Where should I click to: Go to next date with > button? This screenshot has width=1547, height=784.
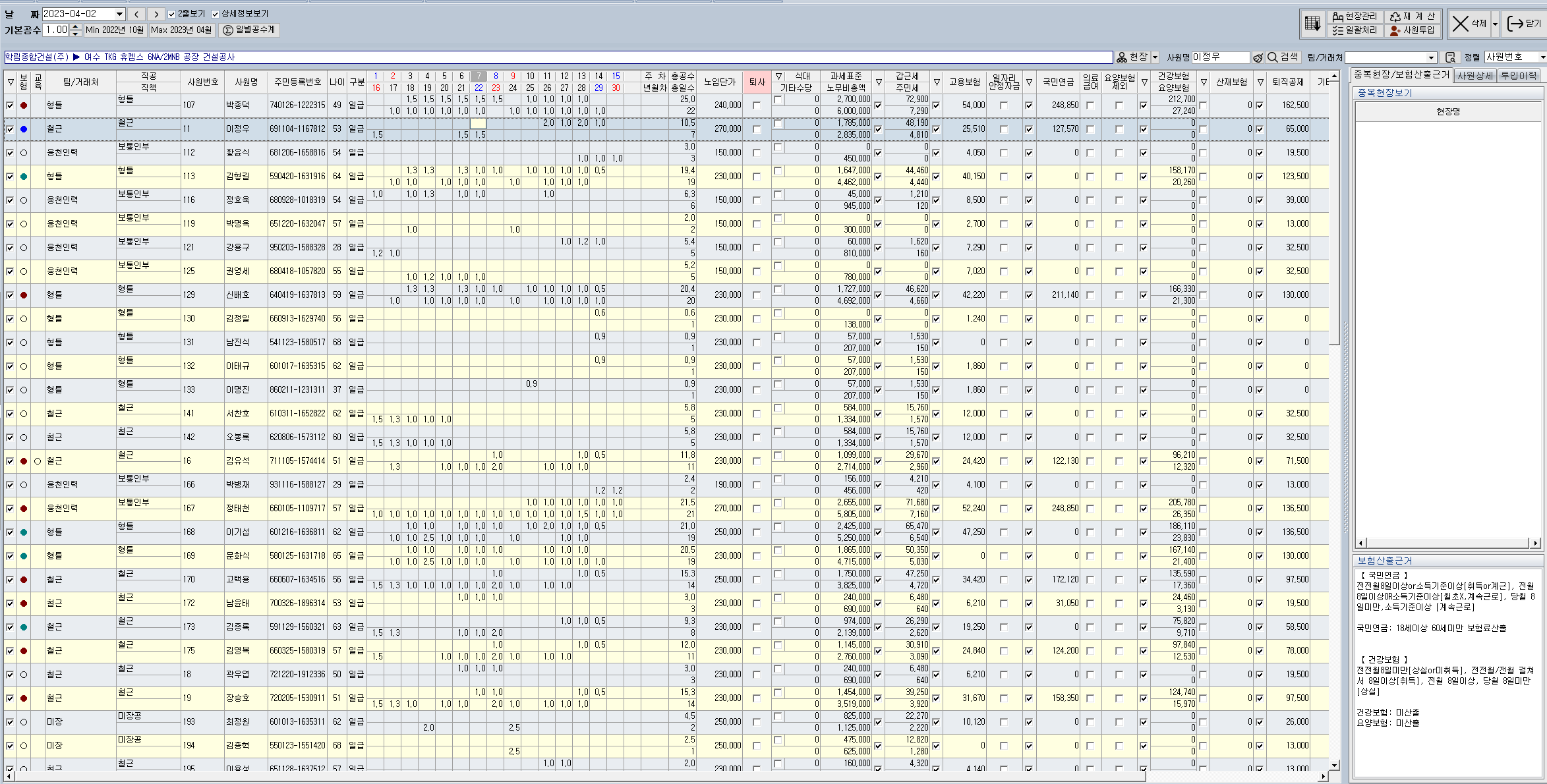point(156,14)
